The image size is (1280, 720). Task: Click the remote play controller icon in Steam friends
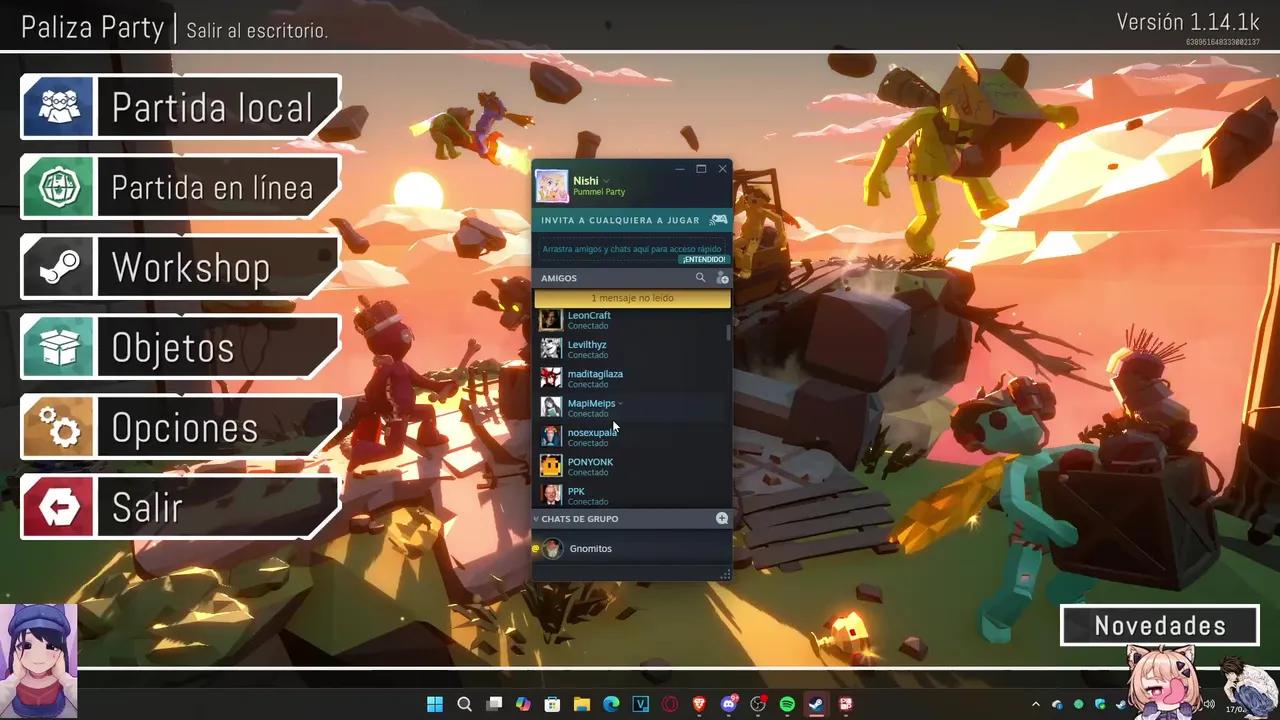point(718,220)
